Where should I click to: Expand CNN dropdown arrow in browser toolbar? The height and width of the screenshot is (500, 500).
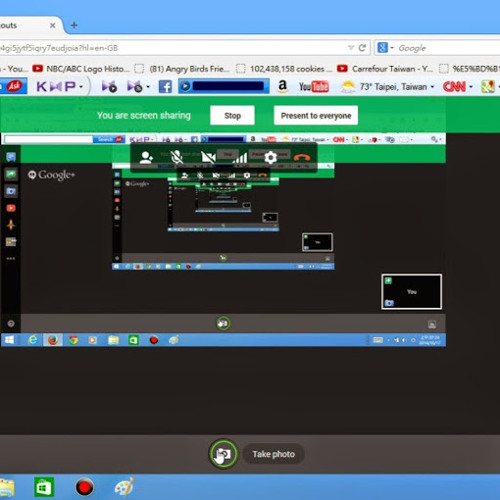click(471, 87)
